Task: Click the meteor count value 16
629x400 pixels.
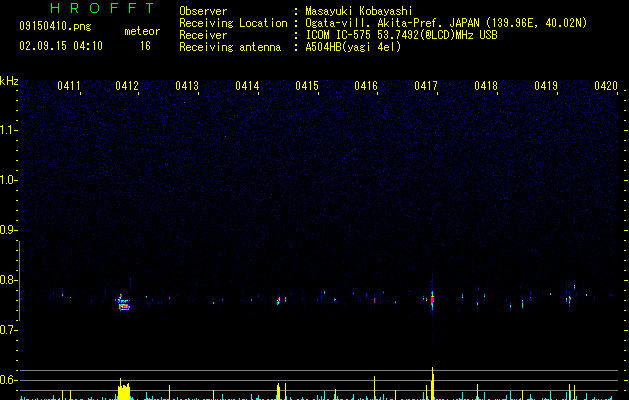Action: [x=145, y=46]
